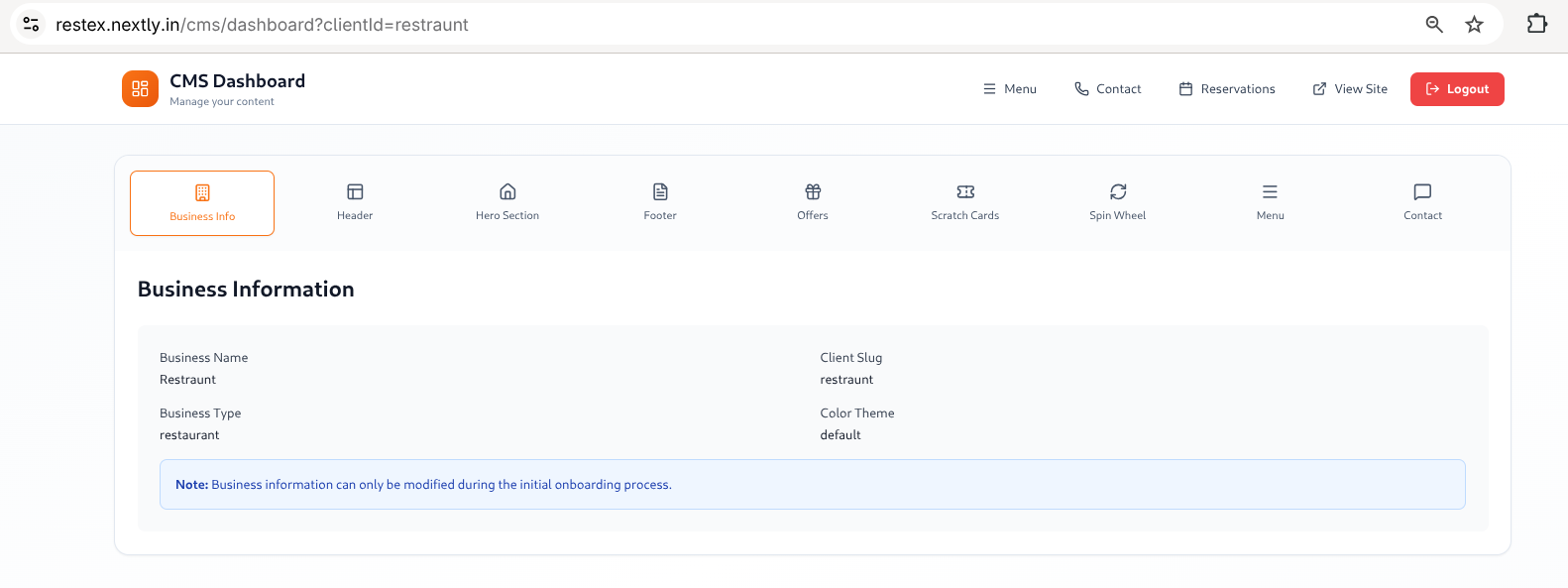Click the browser zoom magnifier icon
Screen dimensions: 1568x588
pyautogui.click(x=1434, y=24)
